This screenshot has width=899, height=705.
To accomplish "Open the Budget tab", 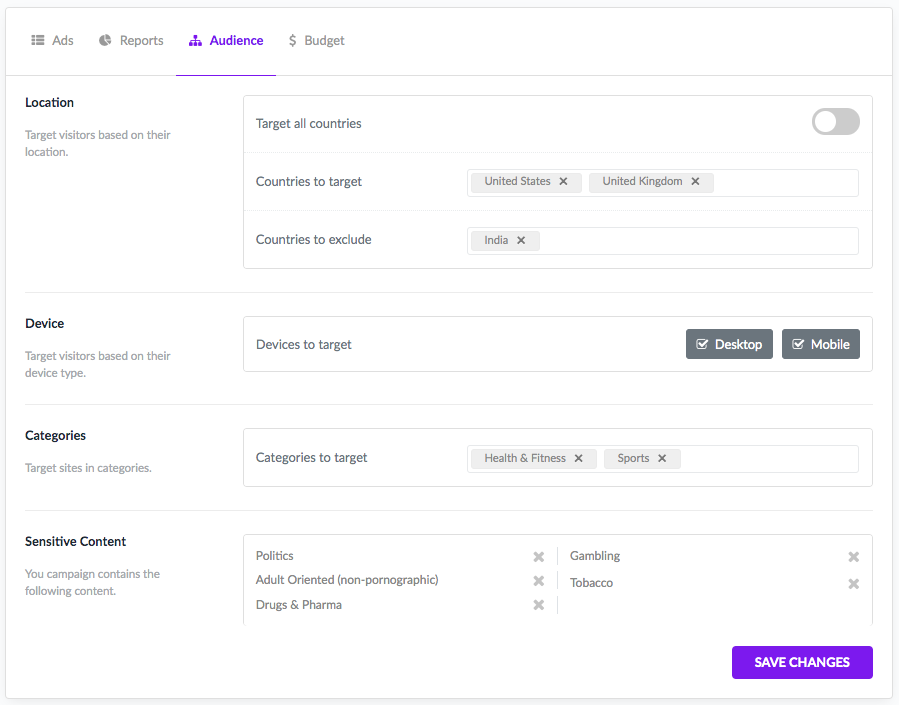I will pos(316,41).
